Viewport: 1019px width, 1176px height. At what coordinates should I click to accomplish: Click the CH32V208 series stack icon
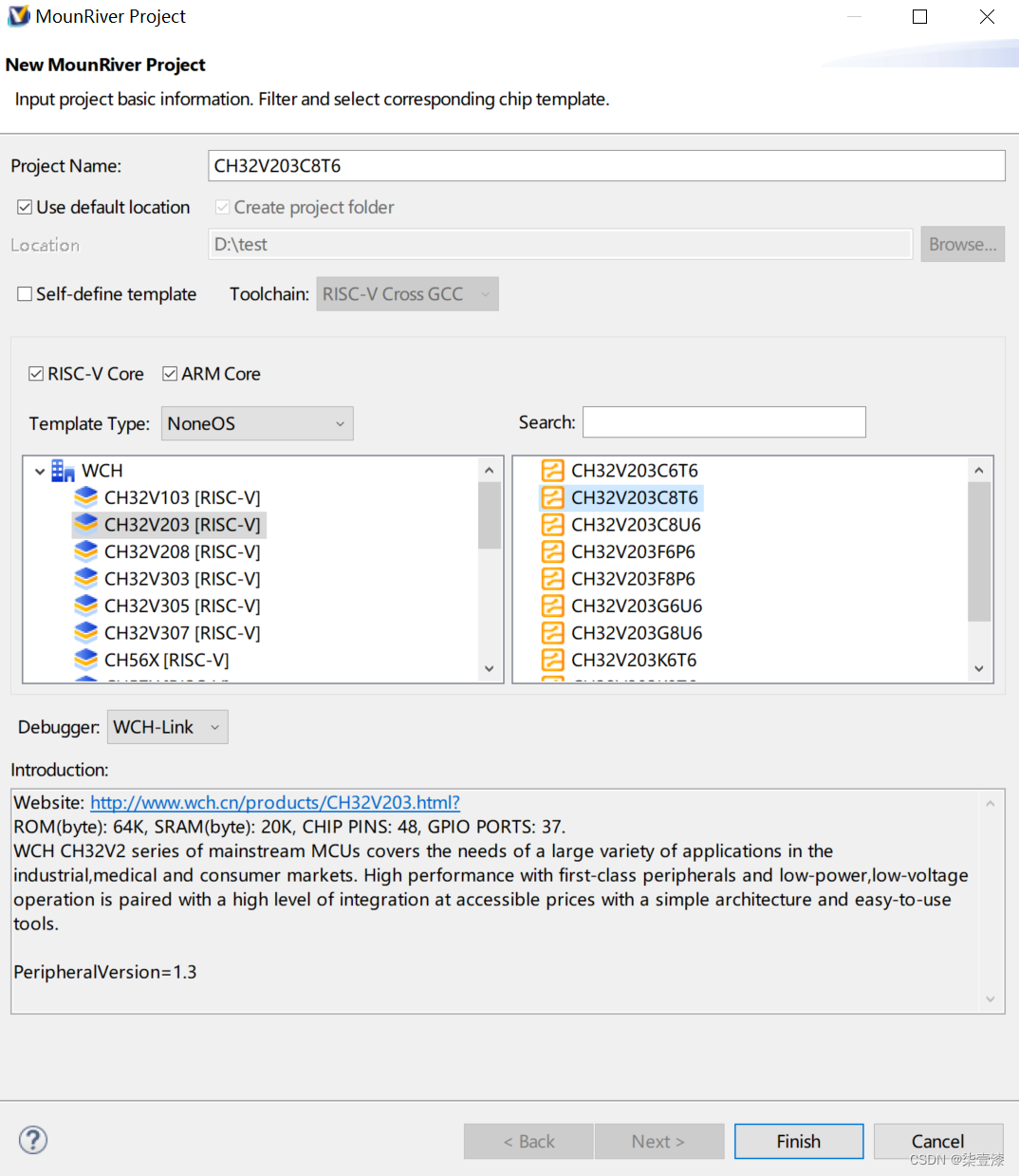pos(86,551)
